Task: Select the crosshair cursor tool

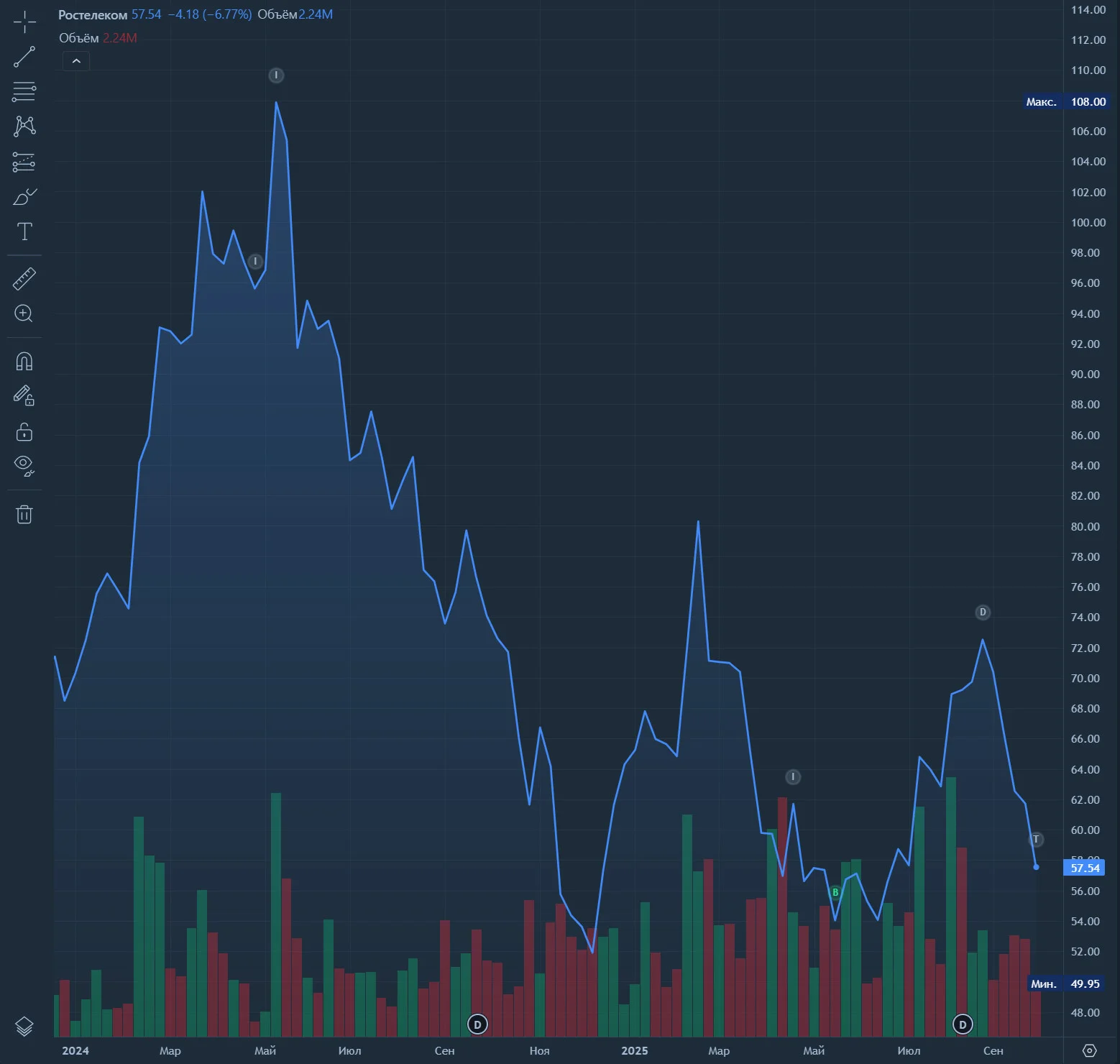Action: (24, 22)
